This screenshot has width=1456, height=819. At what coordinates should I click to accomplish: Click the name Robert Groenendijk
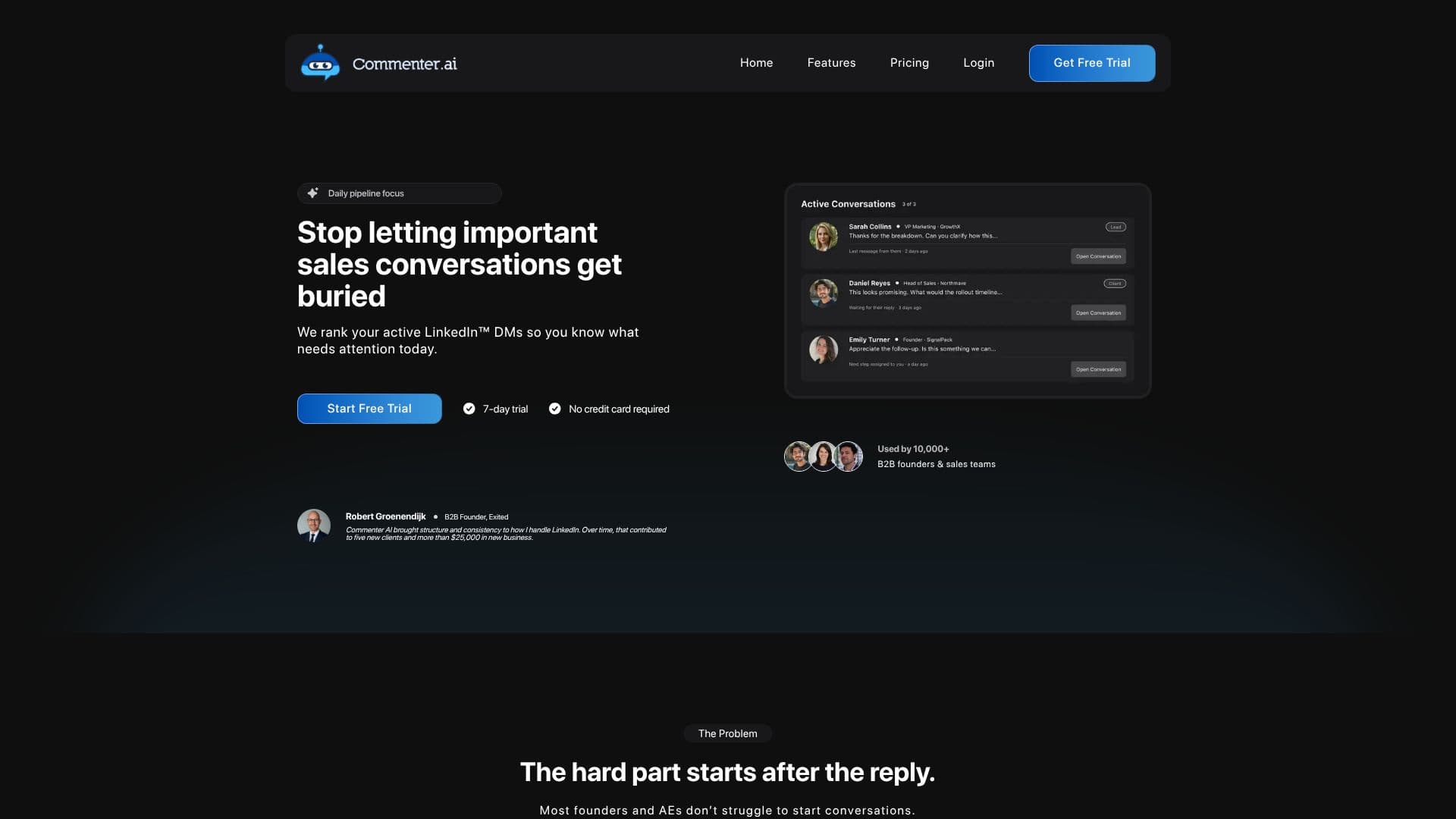click(385, 516)
